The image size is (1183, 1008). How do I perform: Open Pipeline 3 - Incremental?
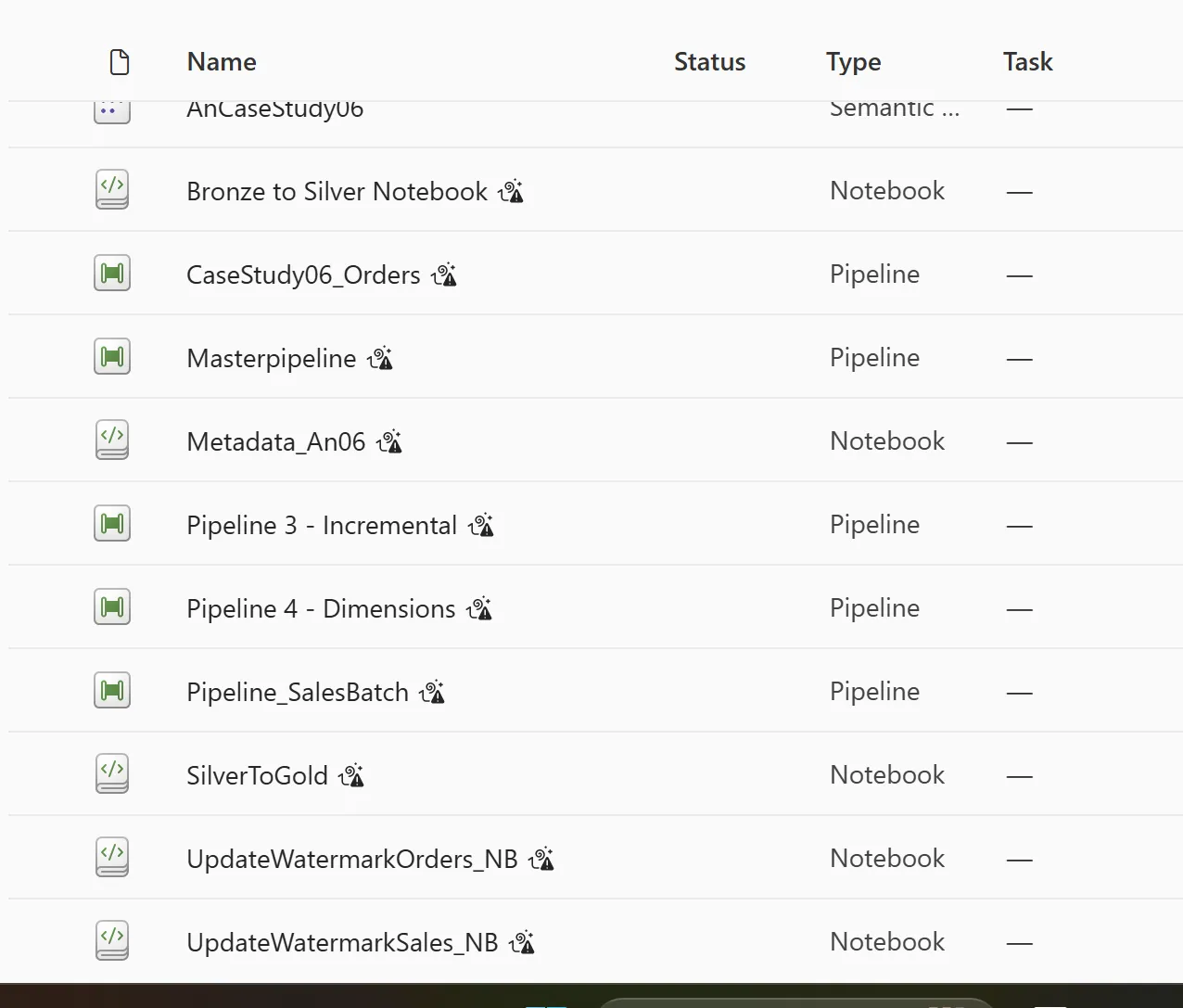point(322,526)
